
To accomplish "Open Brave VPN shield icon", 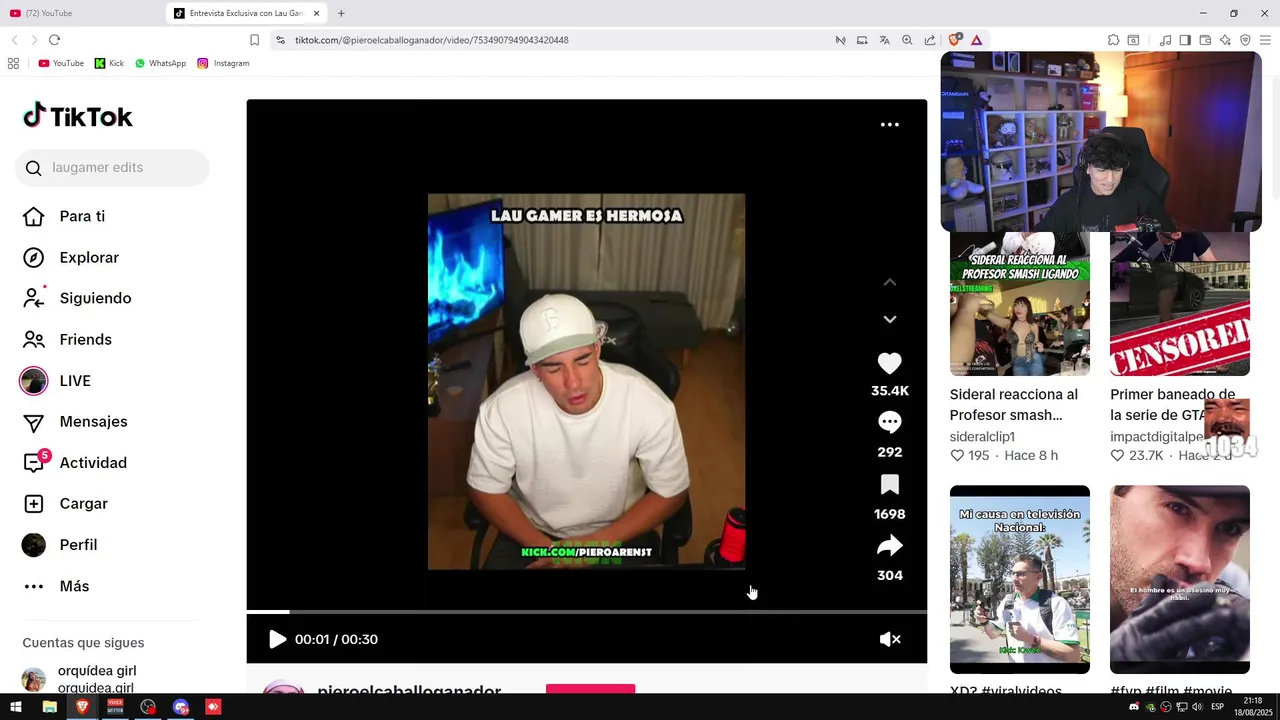I will click(x=1245, y=40).
